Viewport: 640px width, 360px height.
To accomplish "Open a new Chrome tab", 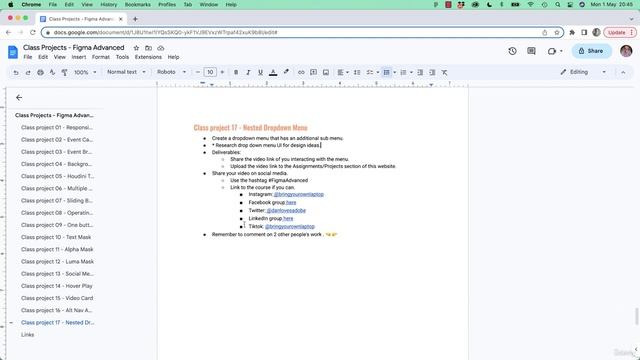I will (x=135, y=19).
